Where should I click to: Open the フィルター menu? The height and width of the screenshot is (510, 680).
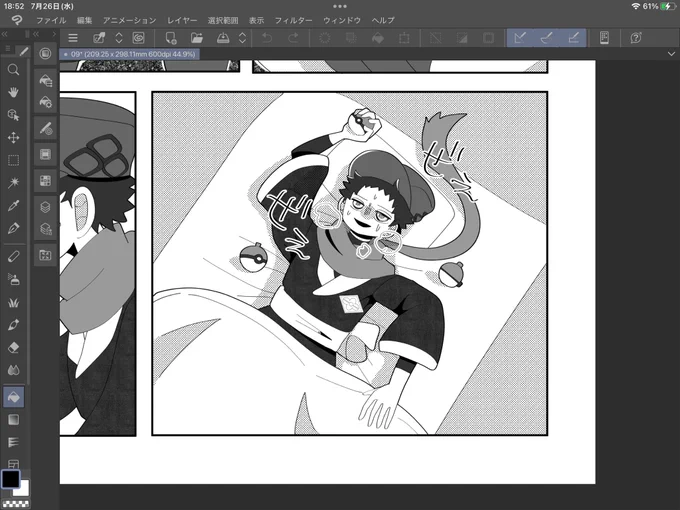coord(294,20)
